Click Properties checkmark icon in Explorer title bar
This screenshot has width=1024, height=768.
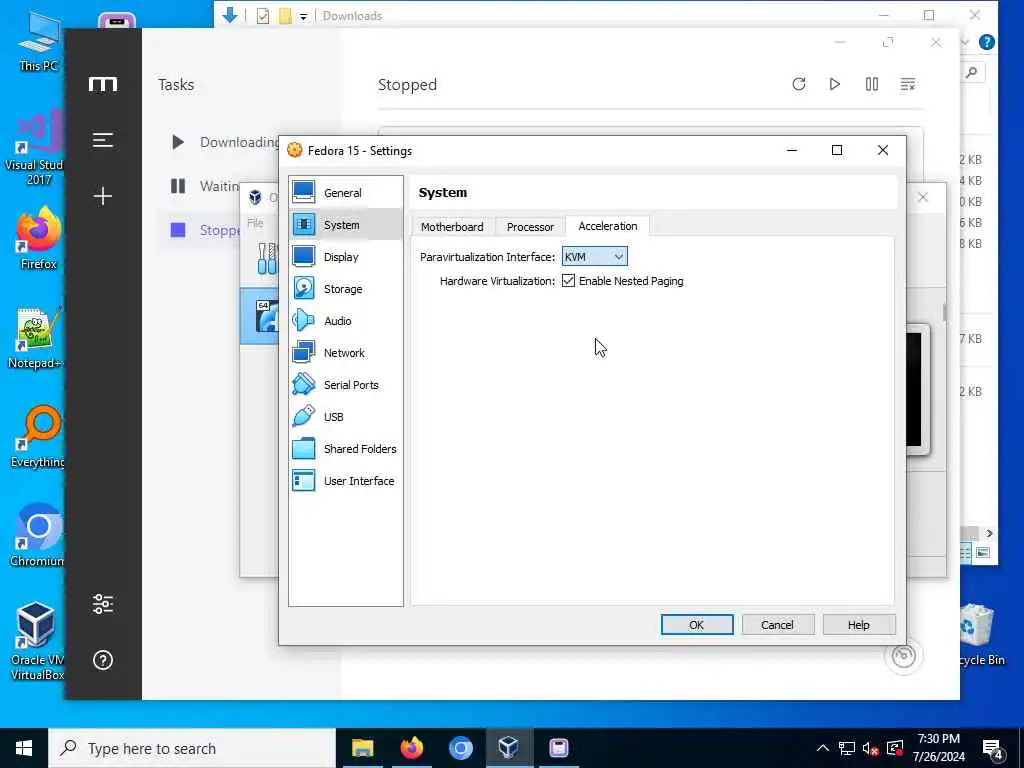263,16
